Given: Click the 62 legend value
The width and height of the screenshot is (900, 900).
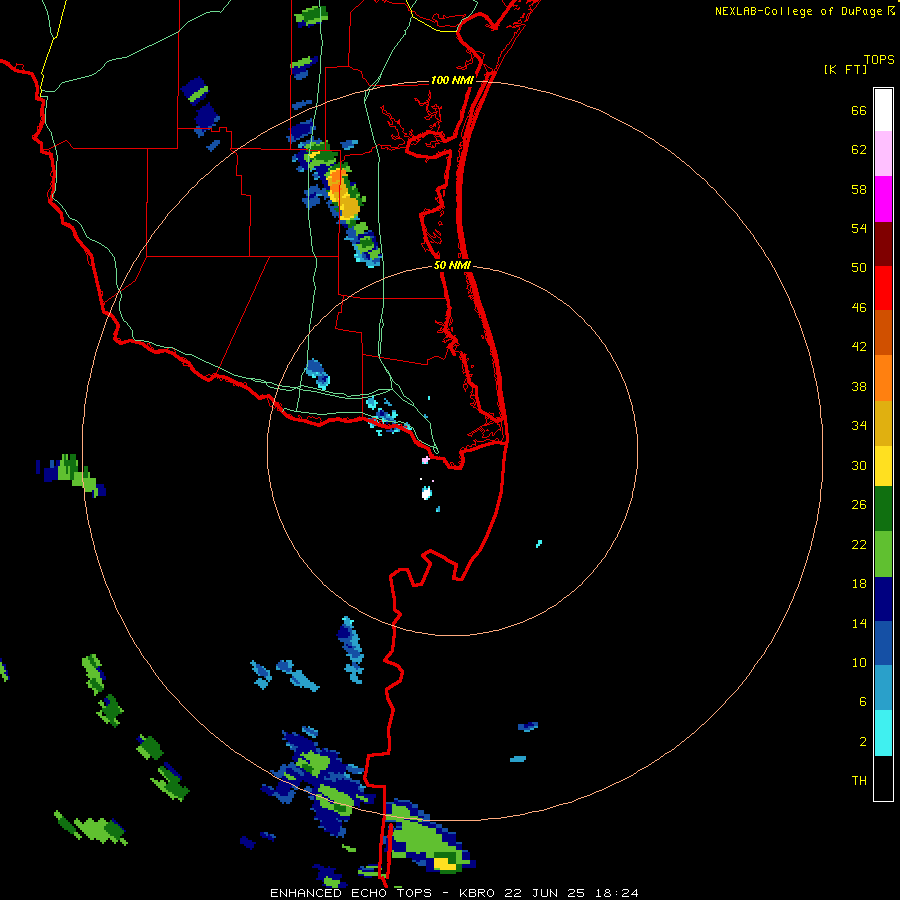Looking at the screenshot, I should pos(859,150).
